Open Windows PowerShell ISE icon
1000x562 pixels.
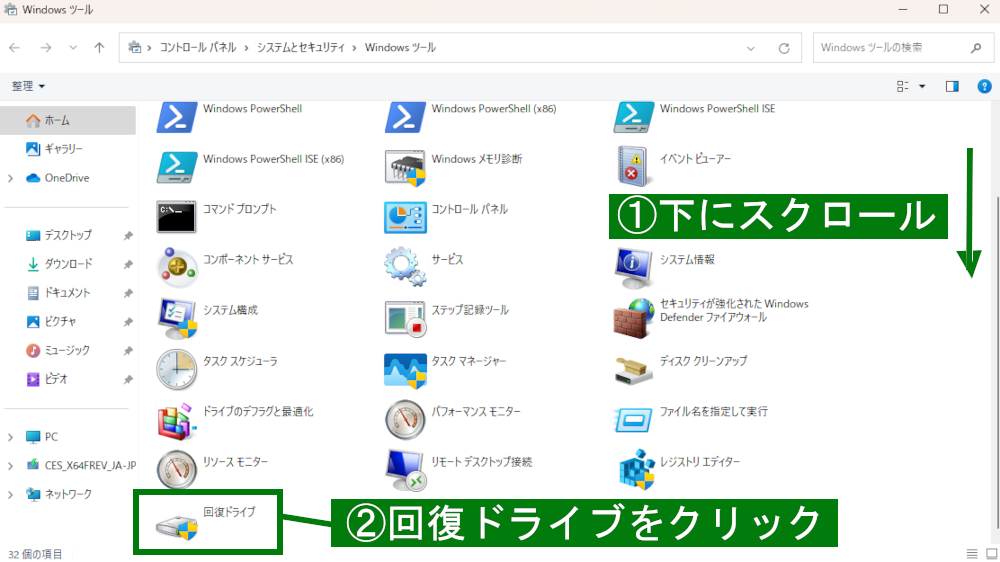633,117
